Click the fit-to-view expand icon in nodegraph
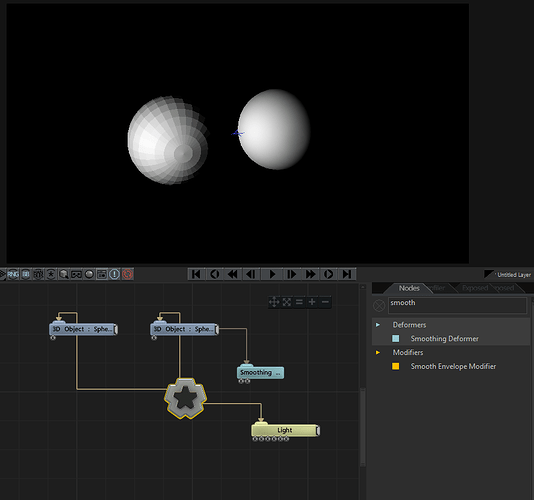This screenshot has width=534, height=500. click(x=287, y=302)
